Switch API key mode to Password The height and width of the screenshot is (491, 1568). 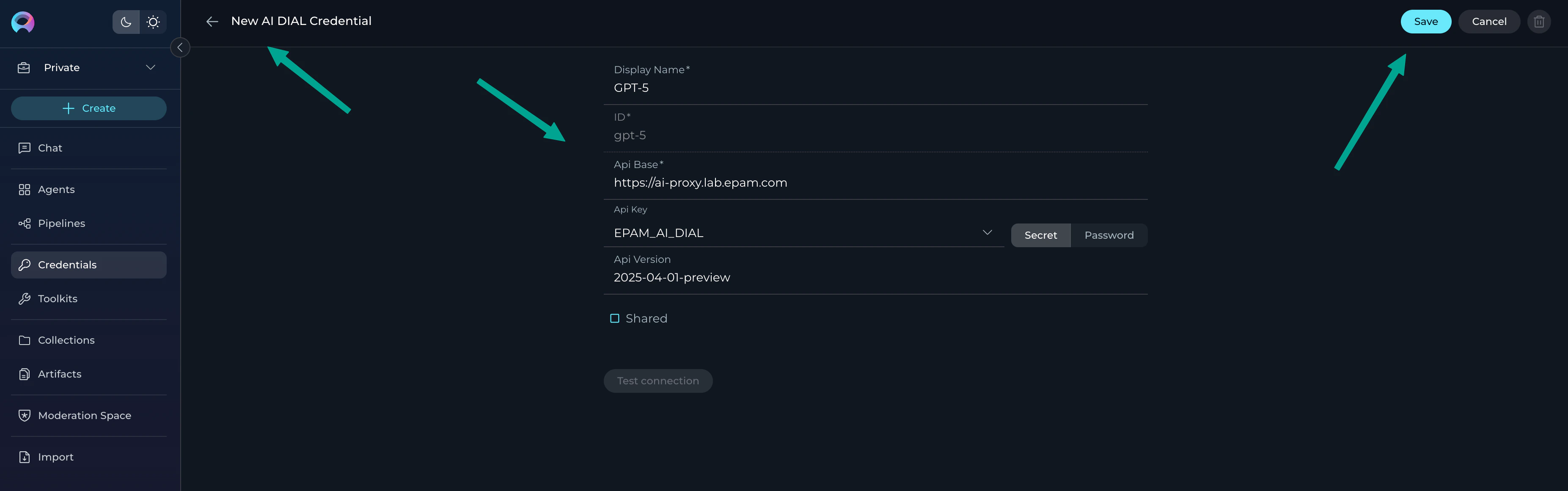point(1109,234)
